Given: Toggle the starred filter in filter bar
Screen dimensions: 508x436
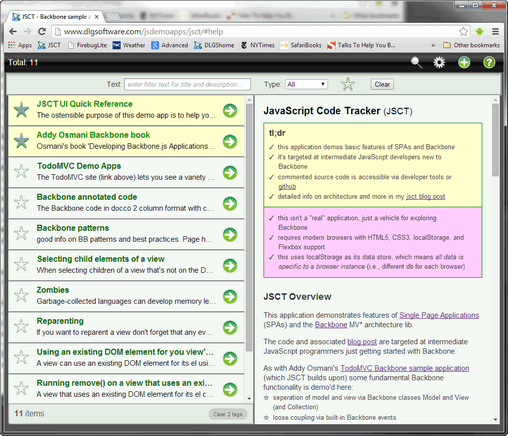Looking at the screenshot, I should click(348, 84).
